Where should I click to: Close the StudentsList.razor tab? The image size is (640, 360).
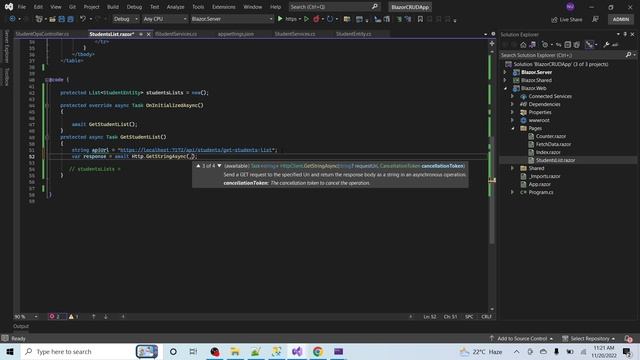(149, 34)
